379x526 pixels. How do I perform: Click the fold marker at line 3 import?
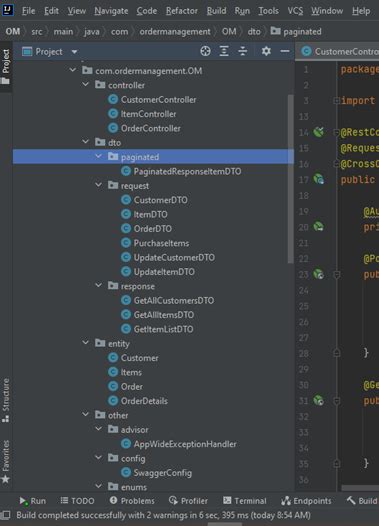pos(336,100)
